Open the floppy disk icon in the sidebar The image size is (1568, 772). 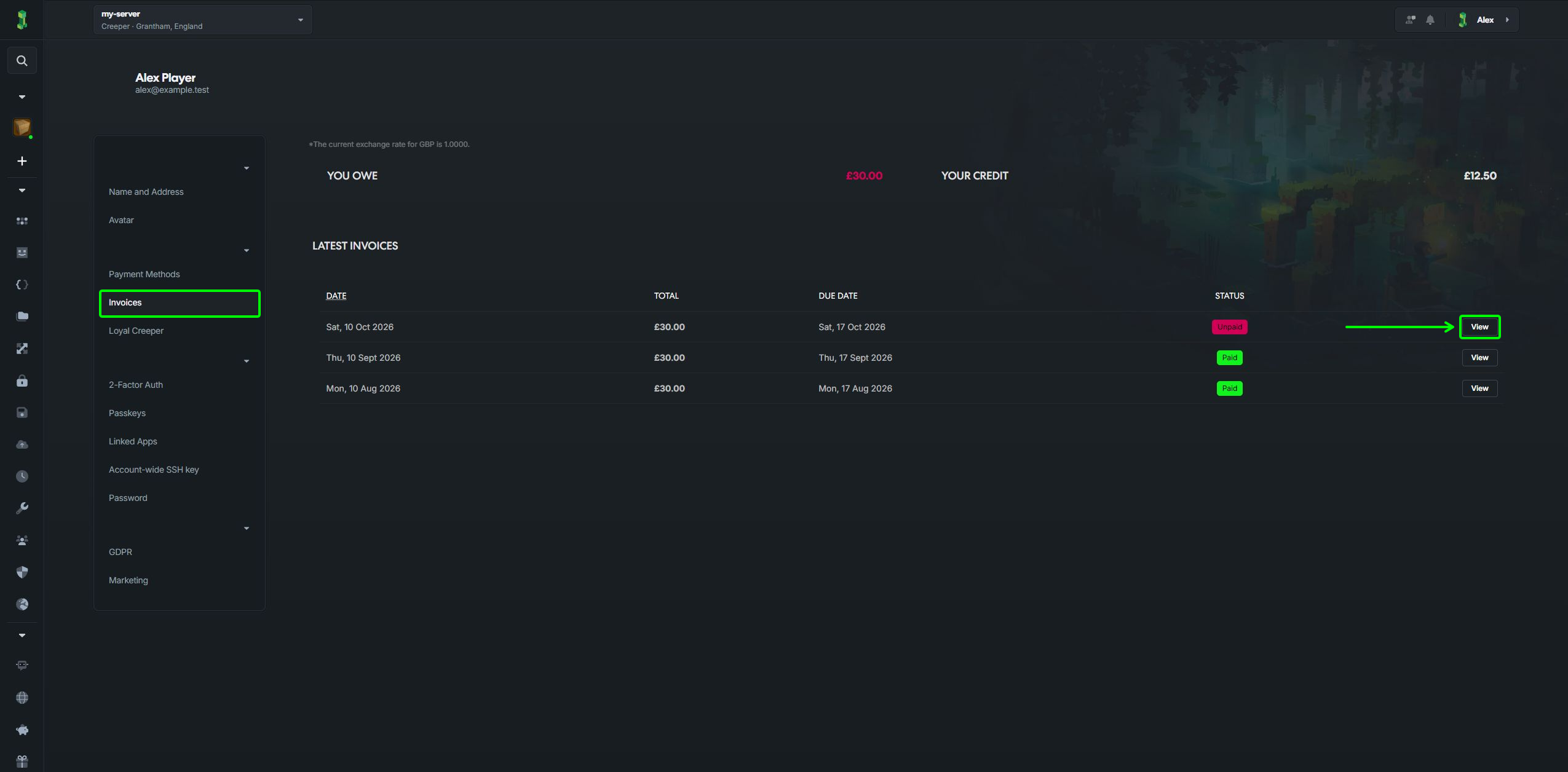[x=22, y=413]
